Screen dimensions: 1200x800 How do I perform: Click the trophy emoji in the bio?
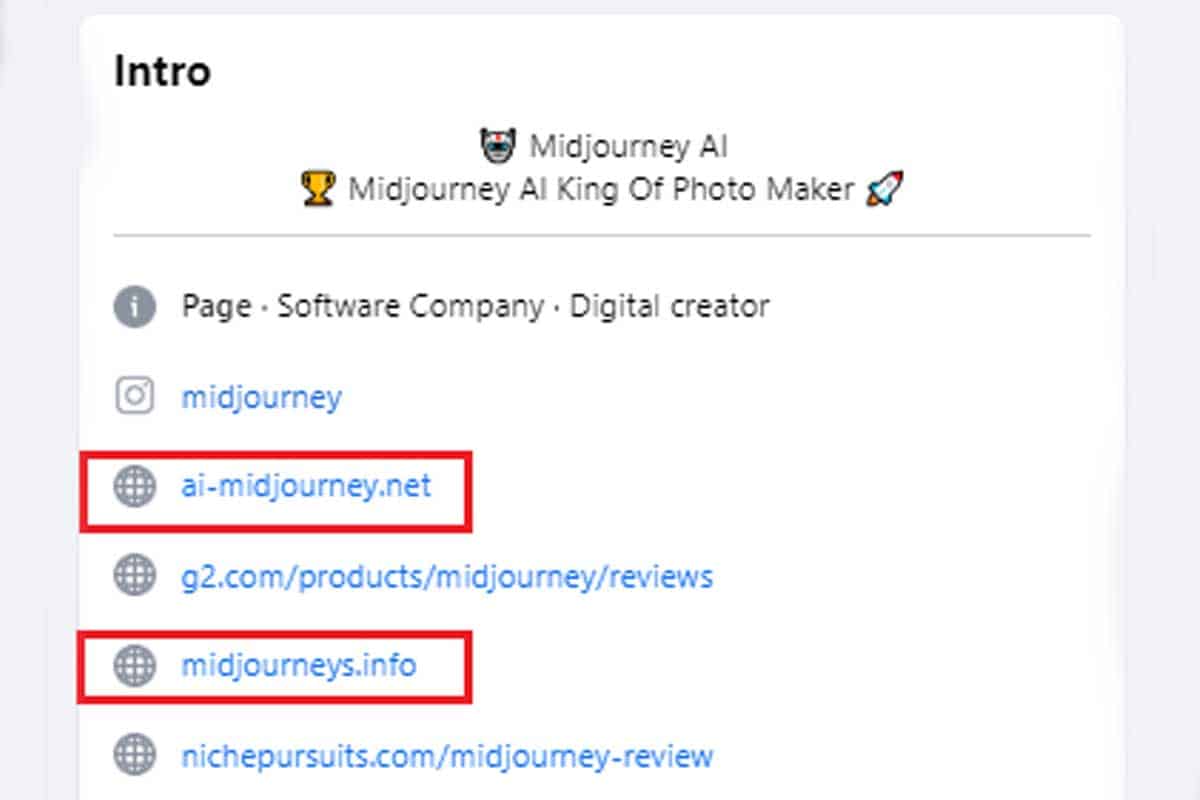coord(317,189)
